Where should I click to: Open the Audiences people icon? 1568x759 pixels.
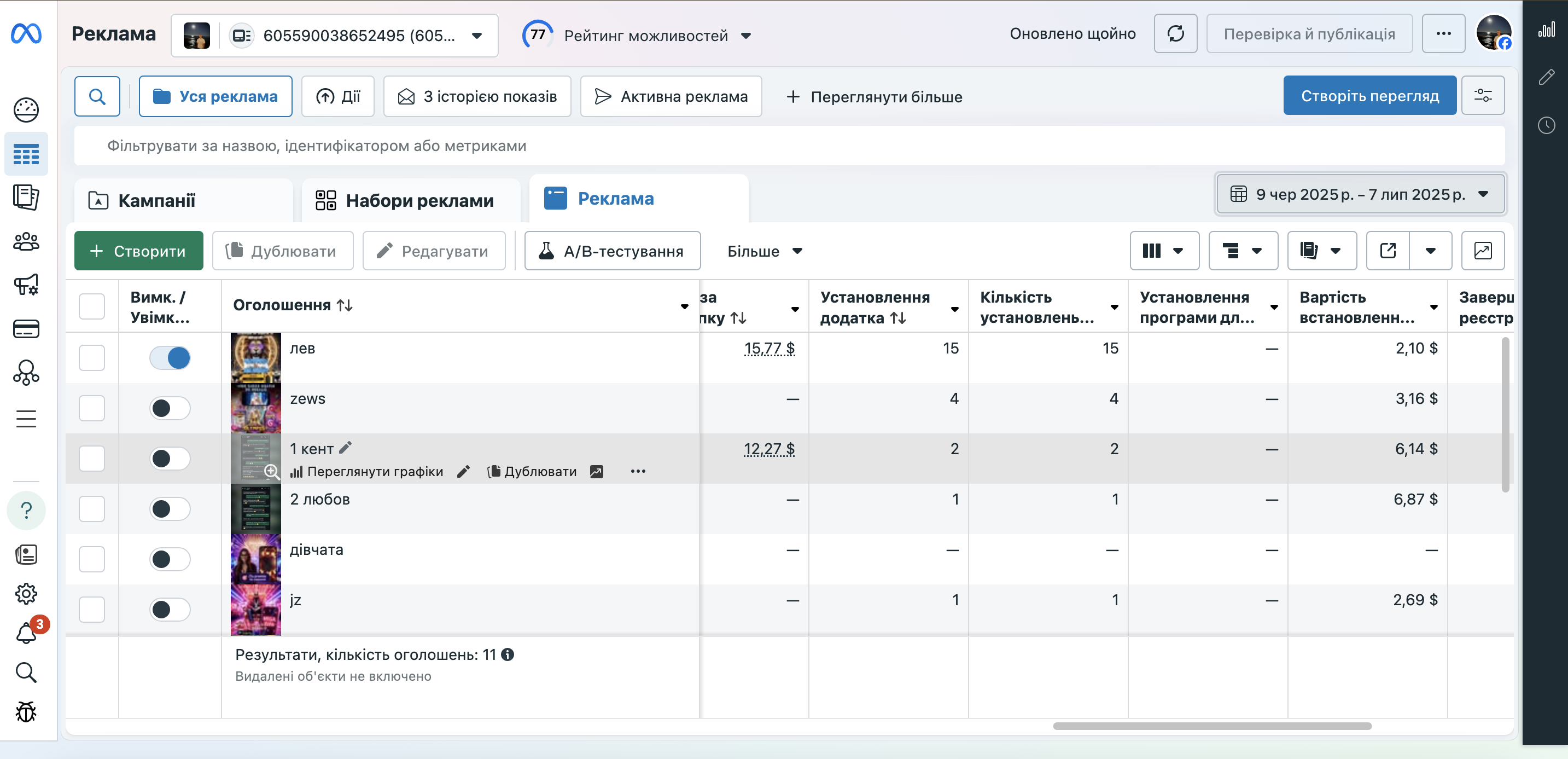click(26, 242)
